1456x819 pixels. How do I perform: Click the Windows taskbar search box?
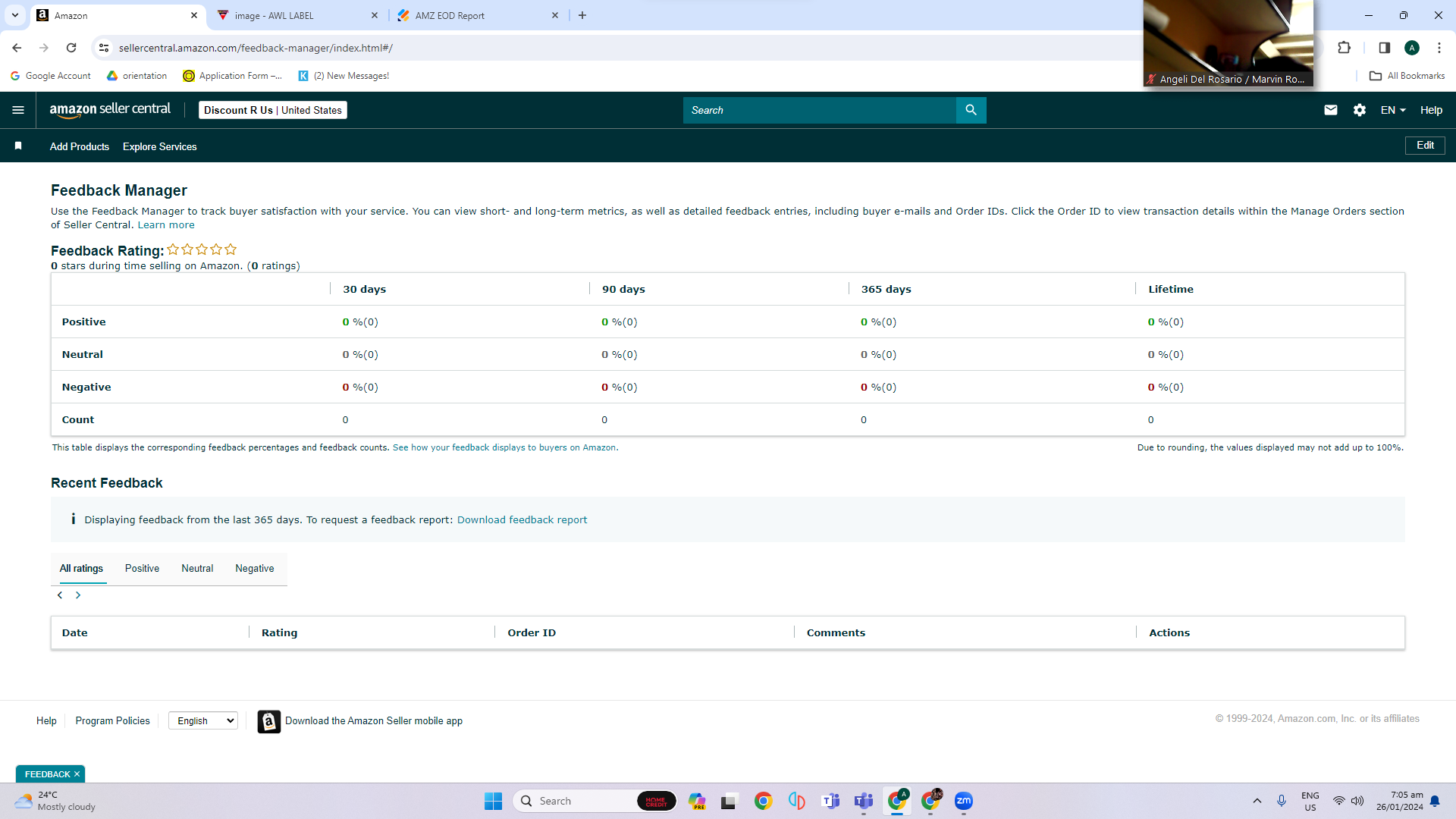click(x=595, y=801)
